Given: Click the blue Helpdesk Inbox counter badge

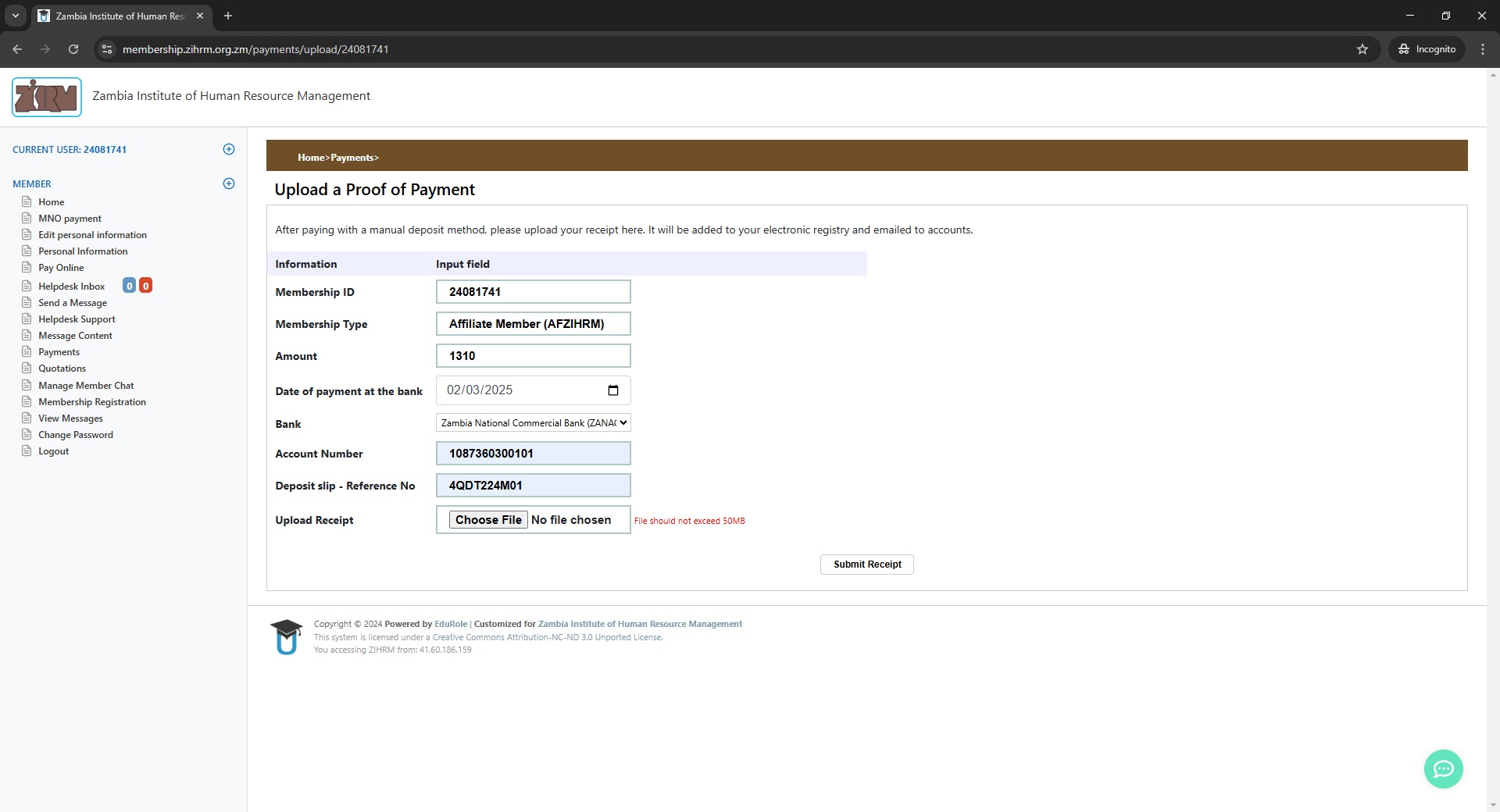Looking at the screenshot, I should (130, 286).
